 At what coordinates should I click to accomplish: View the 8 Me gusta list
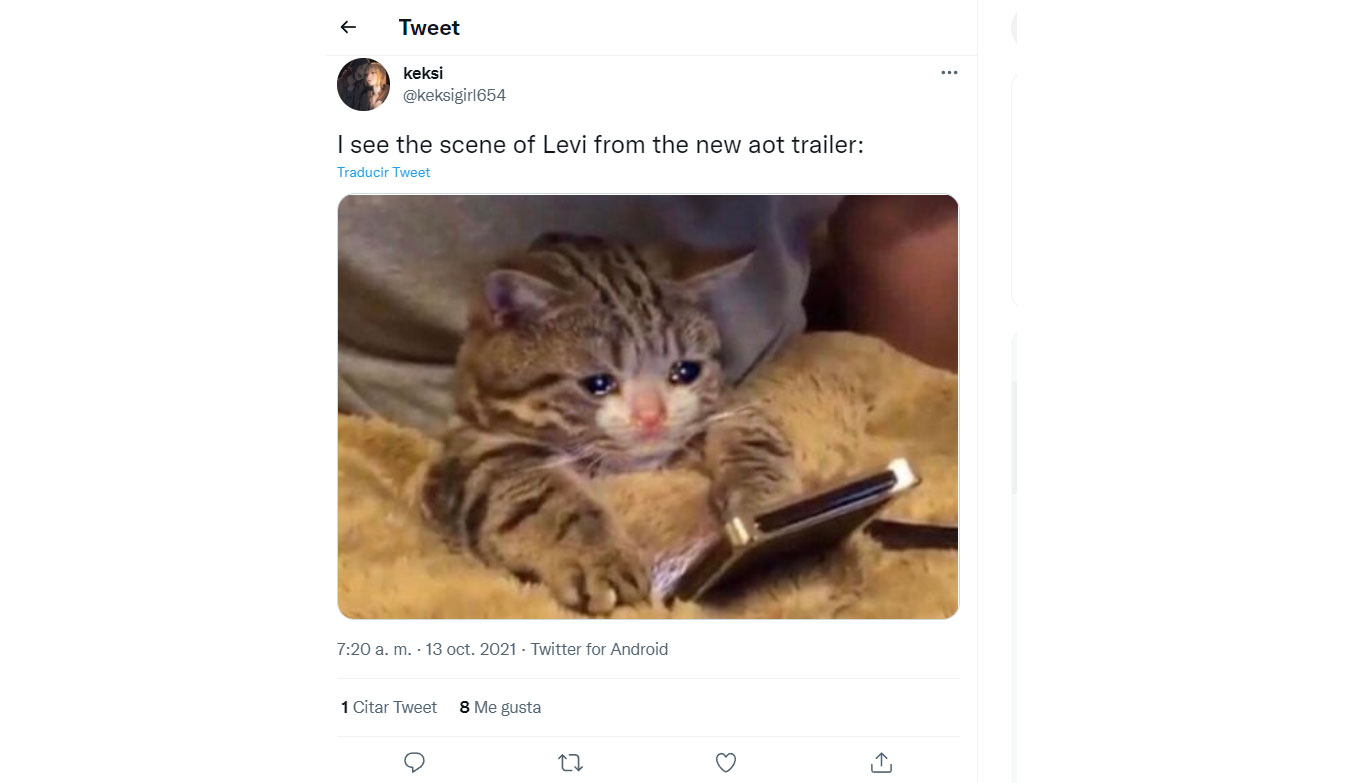click(500, 707)
